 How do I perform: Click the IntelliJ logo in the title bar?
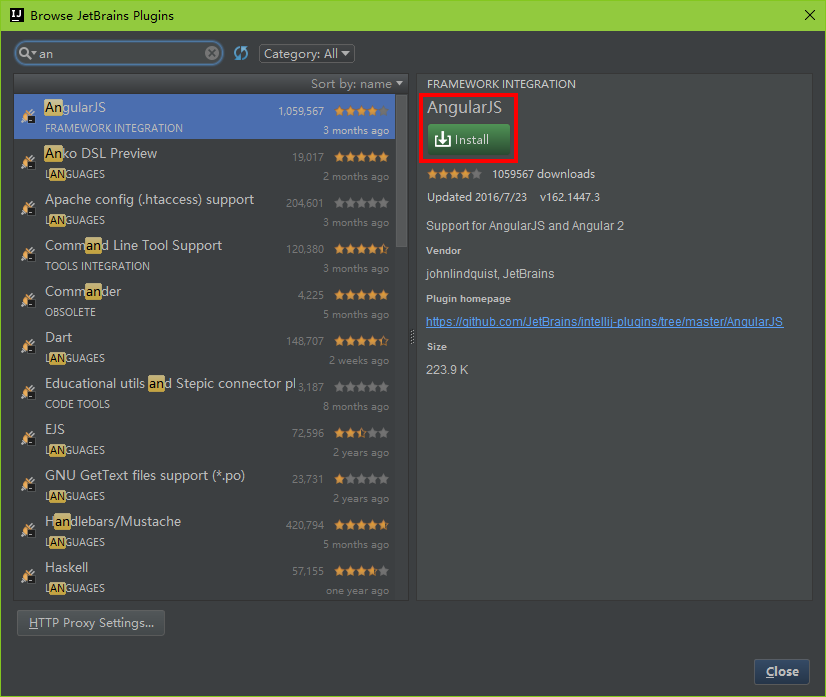point(17,15)
